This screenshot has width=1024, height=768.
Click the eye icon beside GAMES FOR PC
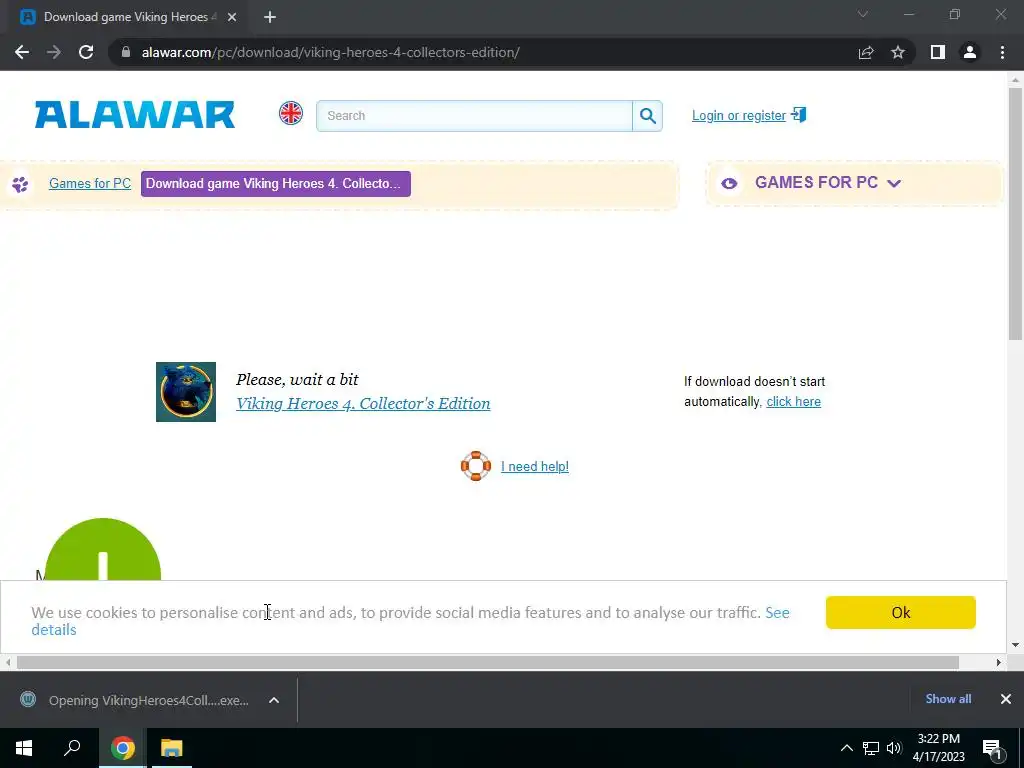click(x=729, y=184)
